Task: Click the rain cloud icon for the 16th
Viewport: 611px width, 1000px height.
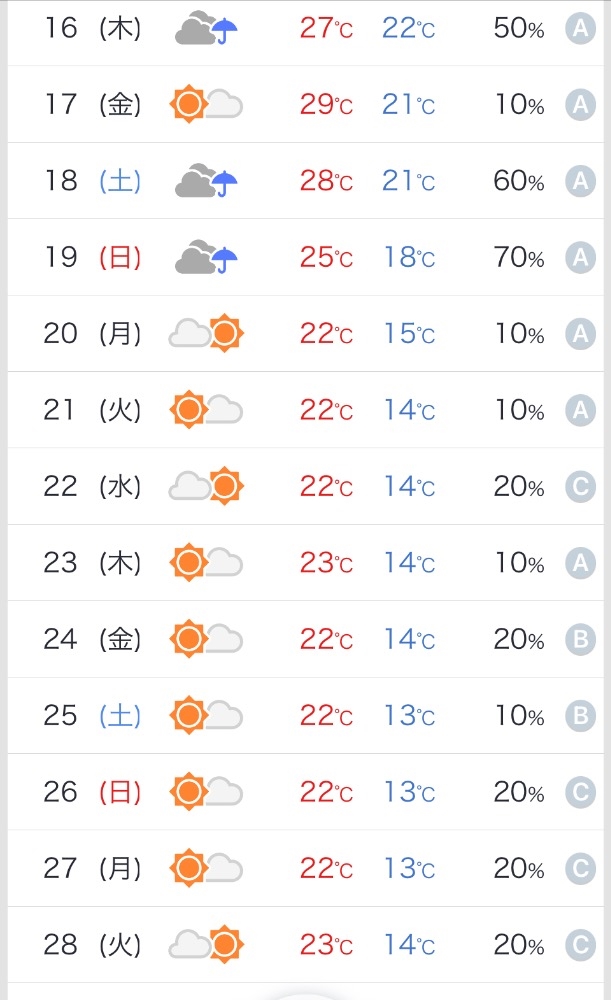Action: pyautogui.click(x=206, y=29)
